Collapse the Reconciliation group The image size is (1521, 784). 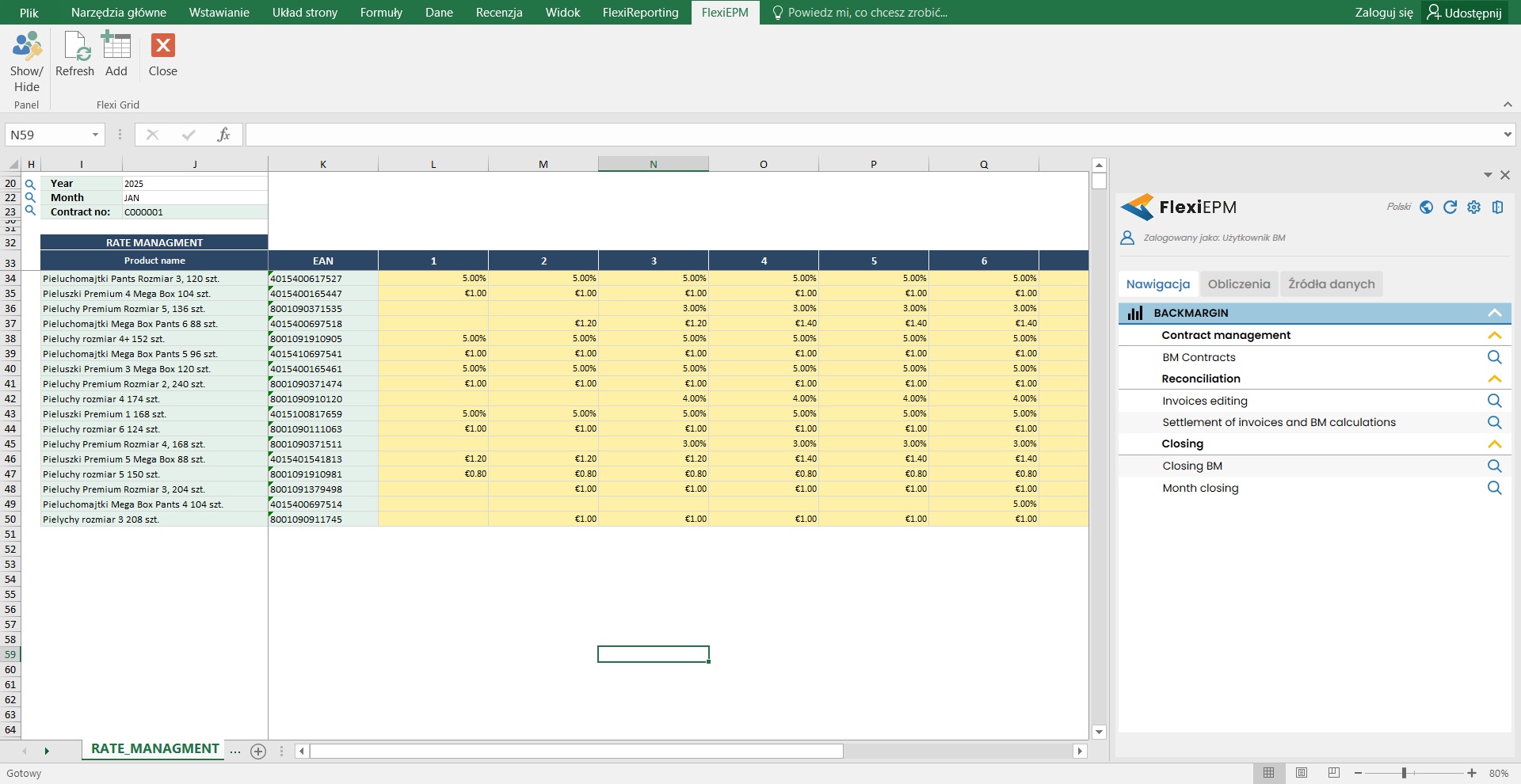coord(1494,379)
